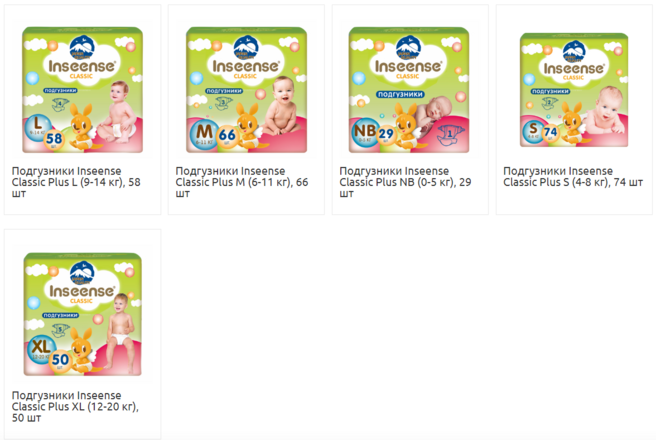Click the S size diaper pack image
The width and height of the screenshot is (656, 440).
pyautogui.click(x=574, y=90)
